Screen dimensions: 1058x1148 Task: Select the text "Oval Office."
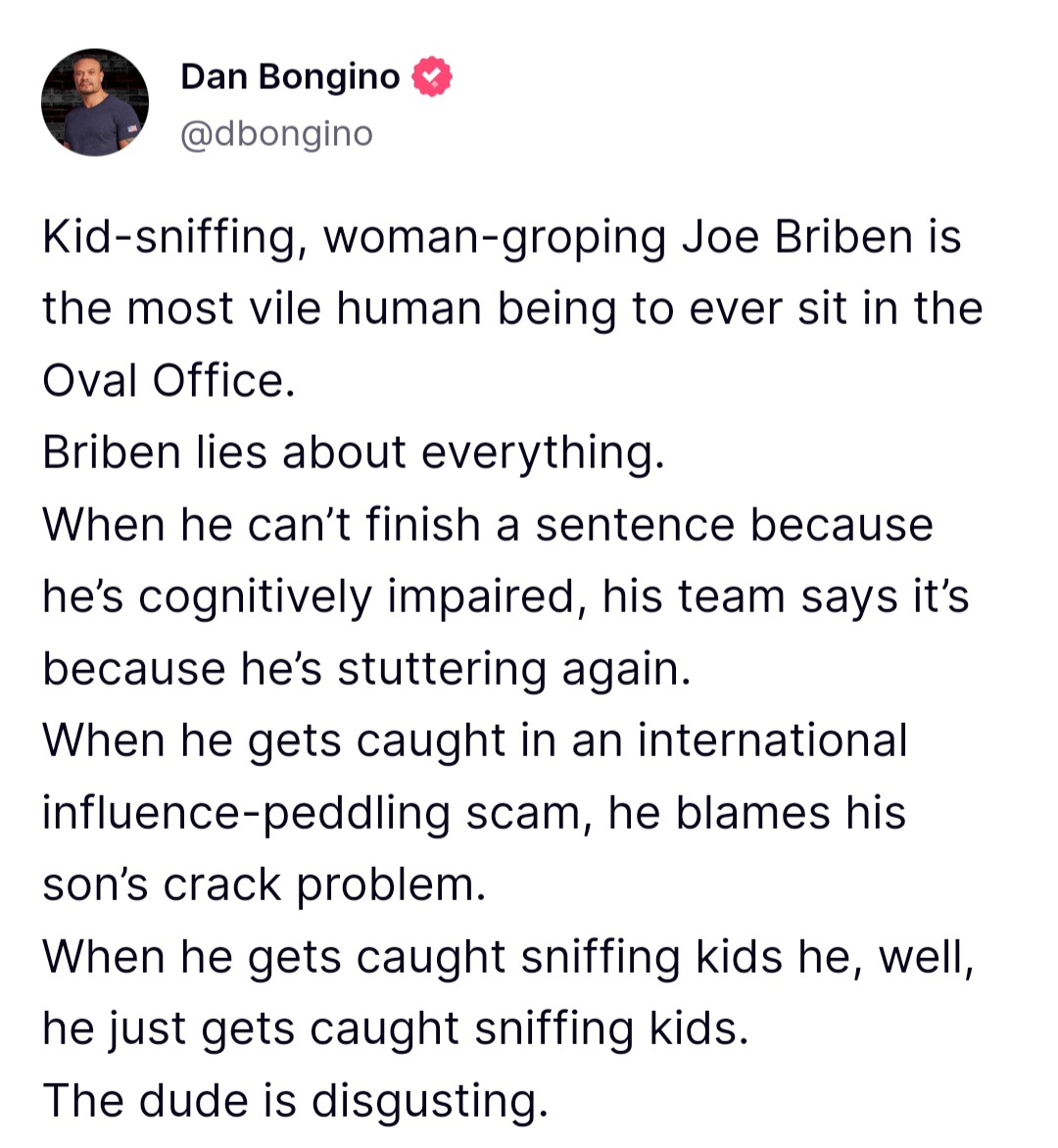pyautogui.click(x=169, y=381)
